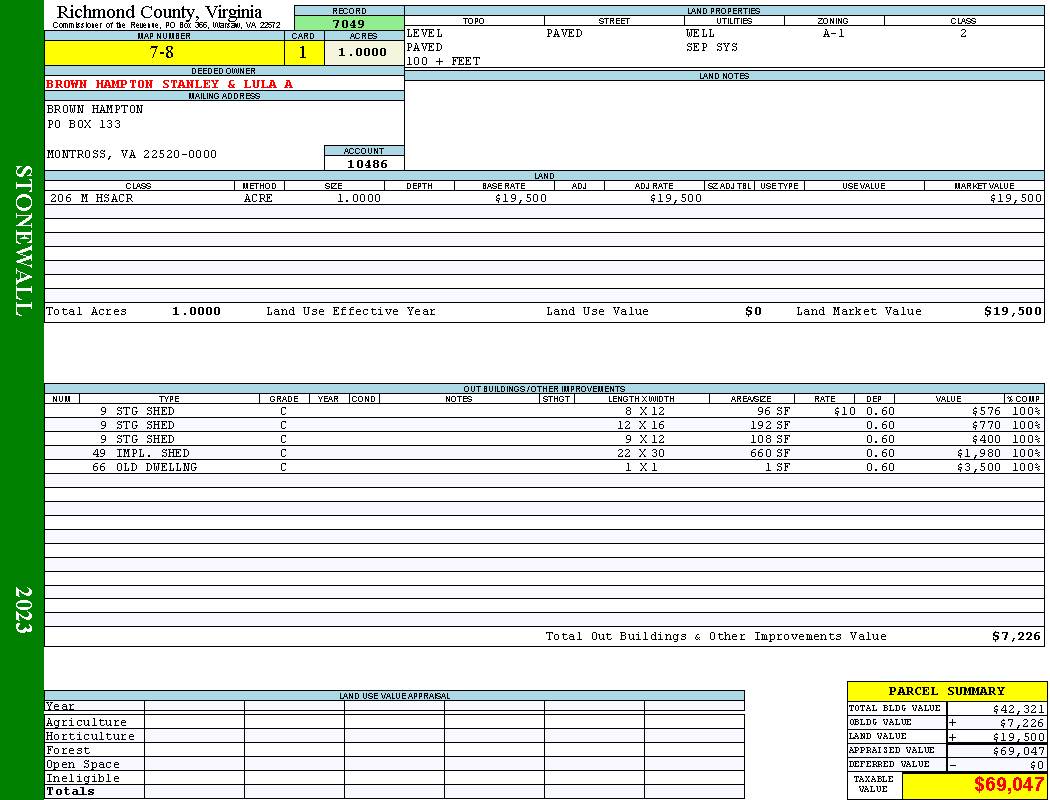
Task: Select the 100 + FEET entry
Action: 443,62
